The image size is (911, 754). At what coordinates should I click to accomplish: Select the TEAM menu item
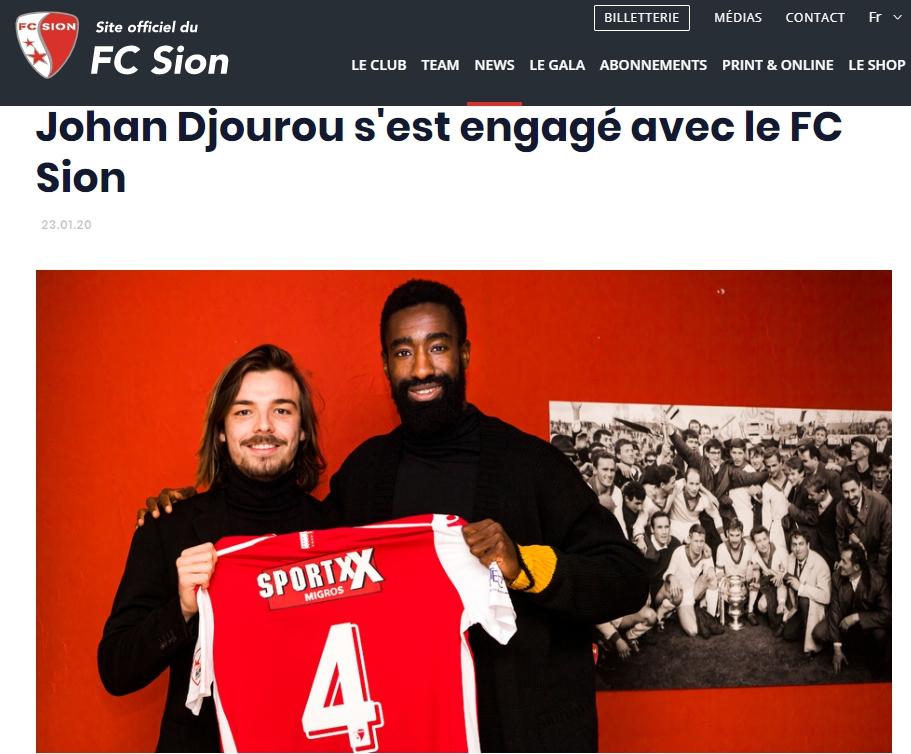click(440, 65)
